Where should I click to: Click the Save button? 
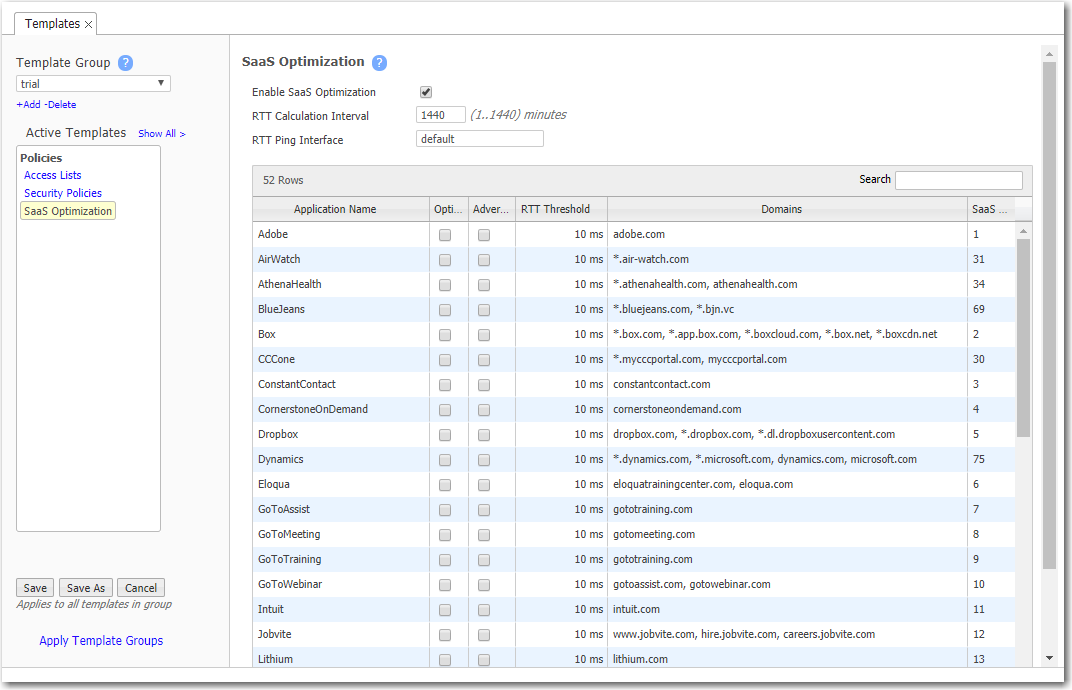click(35, 587)
